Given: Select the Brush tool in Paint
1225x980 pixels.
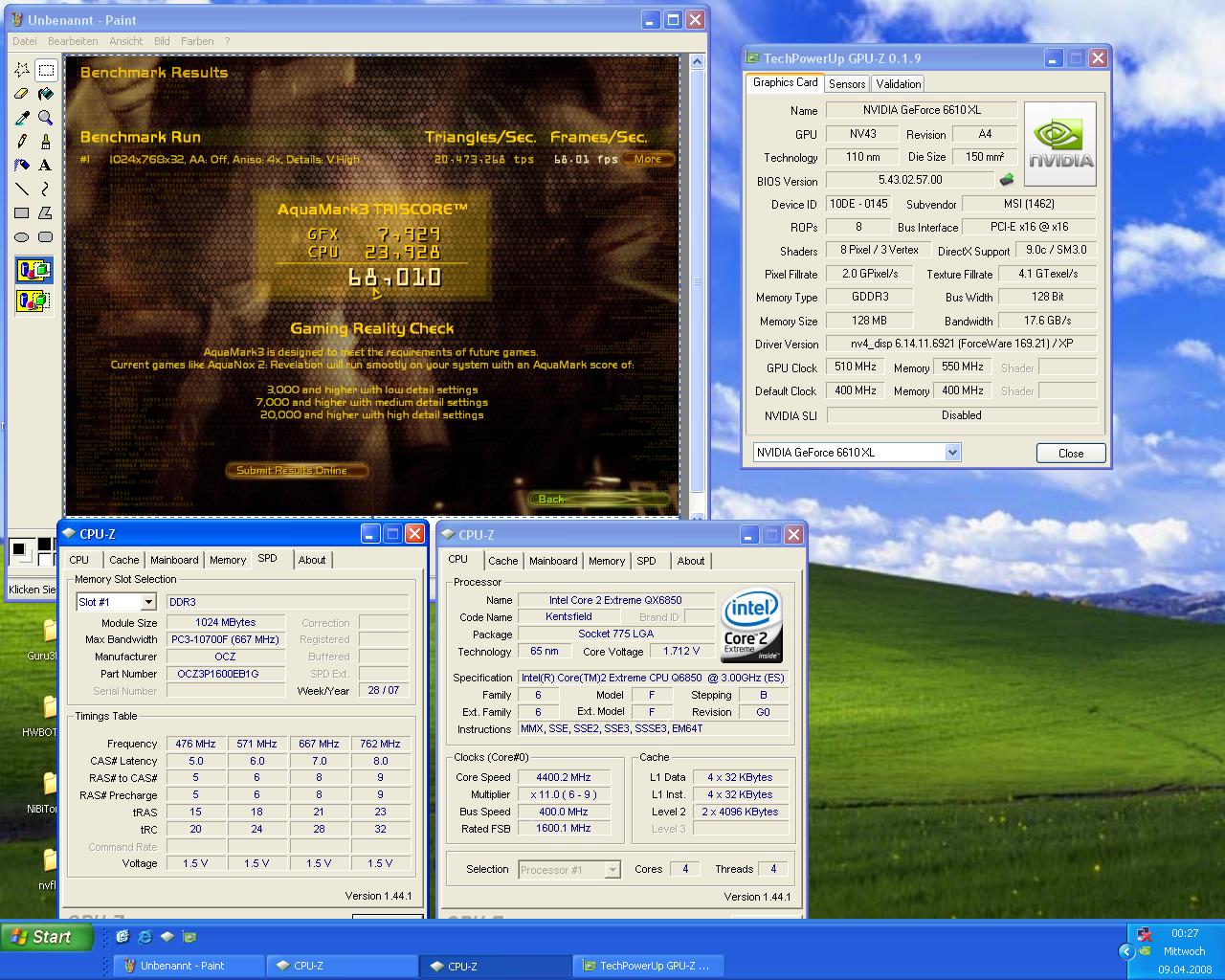Looking at the screenshot, I should pos(45,142).
